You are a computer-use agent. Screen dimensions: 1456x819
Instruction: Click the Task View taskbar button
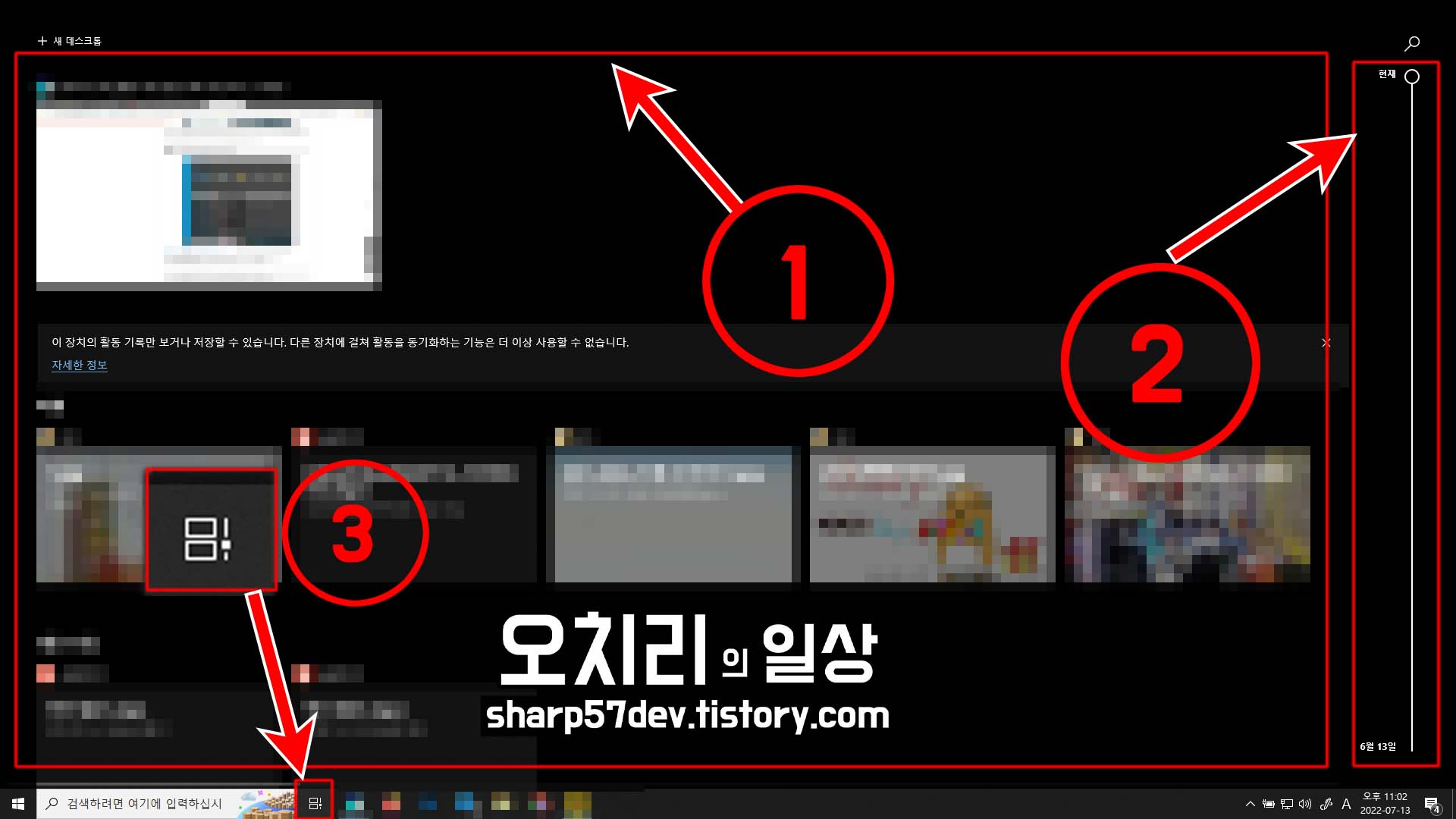(315, 803)
